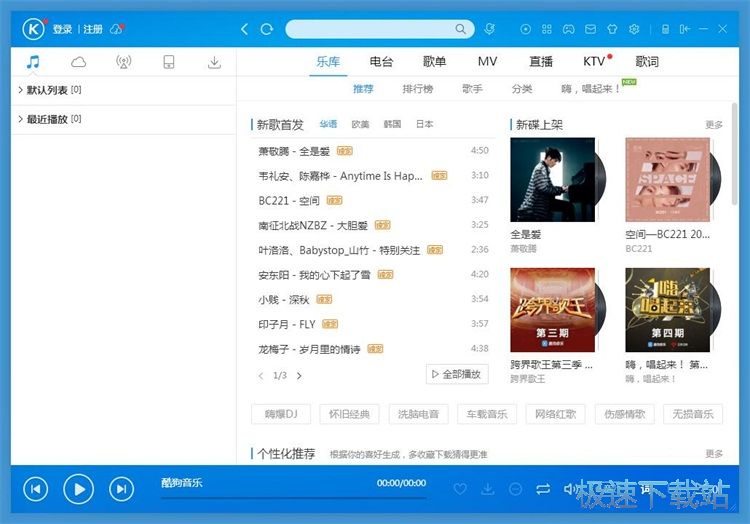Switch to the KTV tab
This screenshot has height=524, width=750.
594,62
